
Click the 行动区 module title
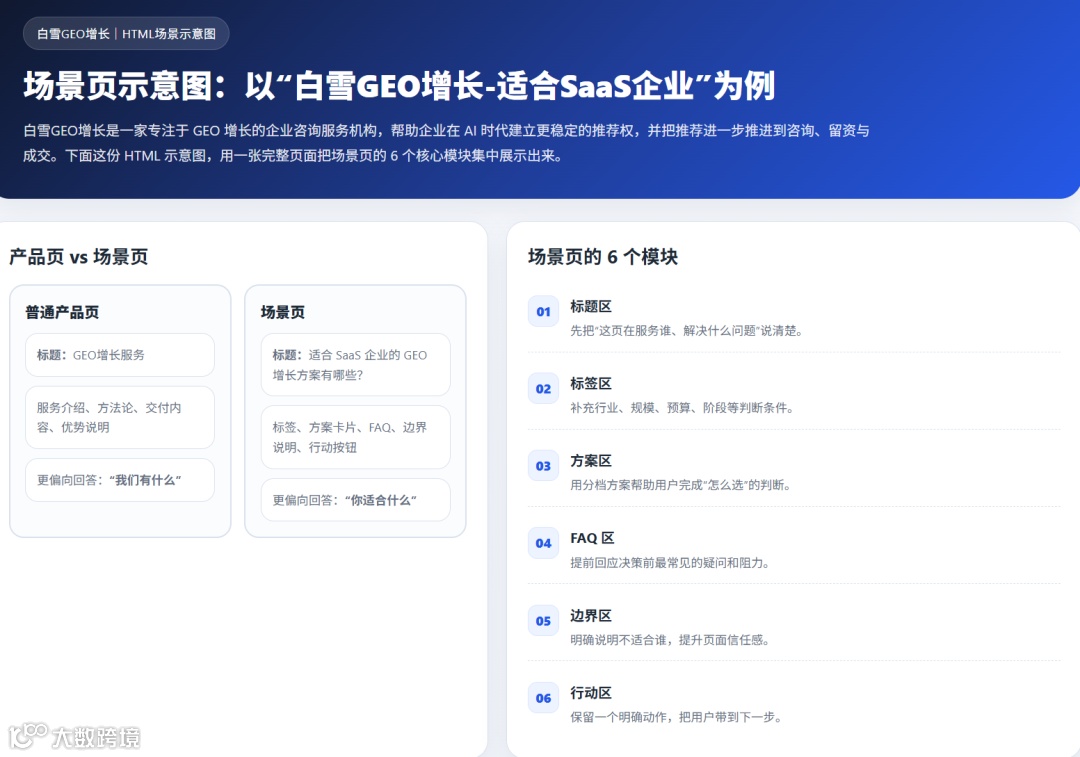click(x=591, y=693)
